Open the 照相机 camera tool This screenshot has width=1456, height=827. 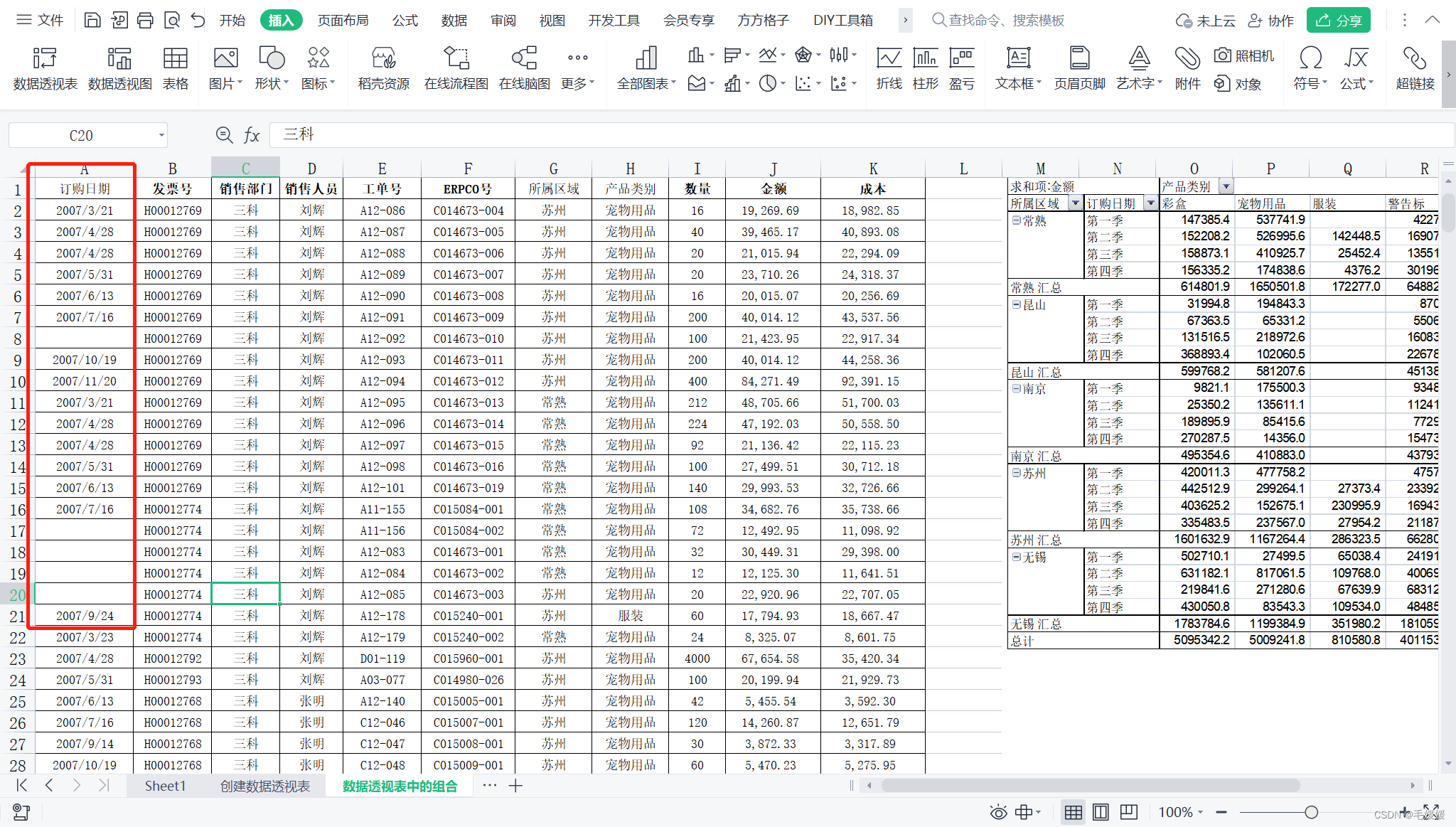[x=1243, y=55]
